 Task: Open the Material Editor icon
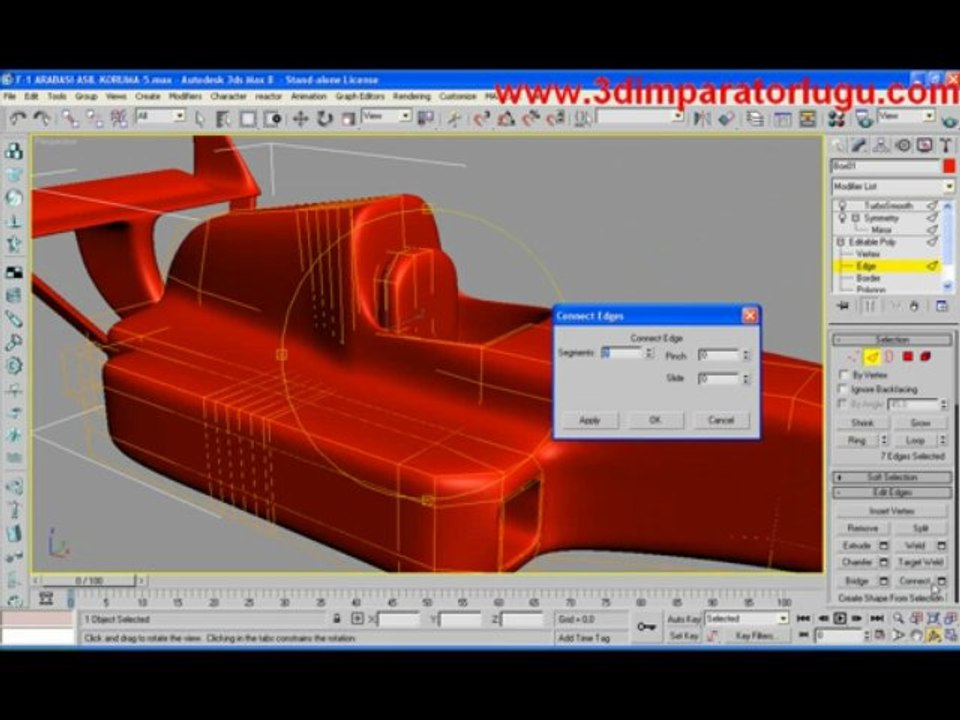point(836,118)
